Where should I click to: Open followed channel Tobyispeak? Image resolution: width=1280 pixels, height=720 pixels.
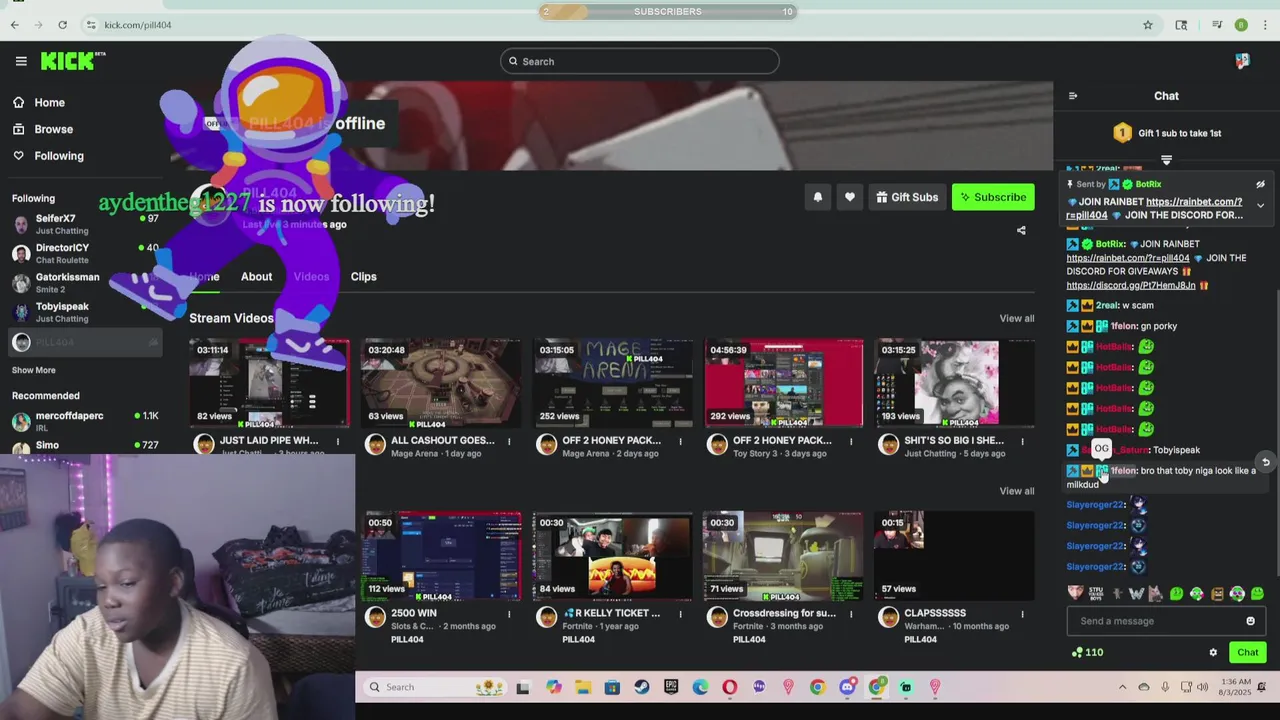pos(85,312)
